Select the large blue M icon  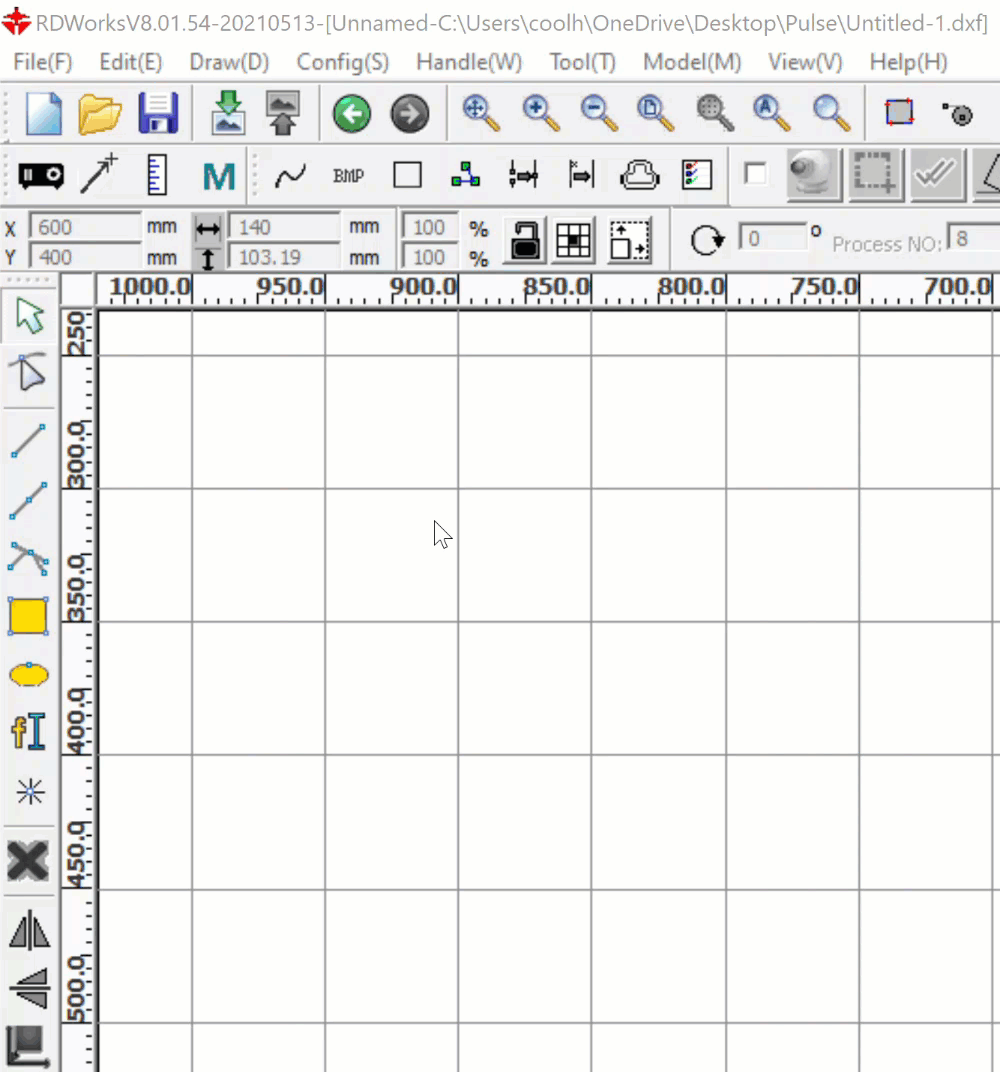pos(219,176)
